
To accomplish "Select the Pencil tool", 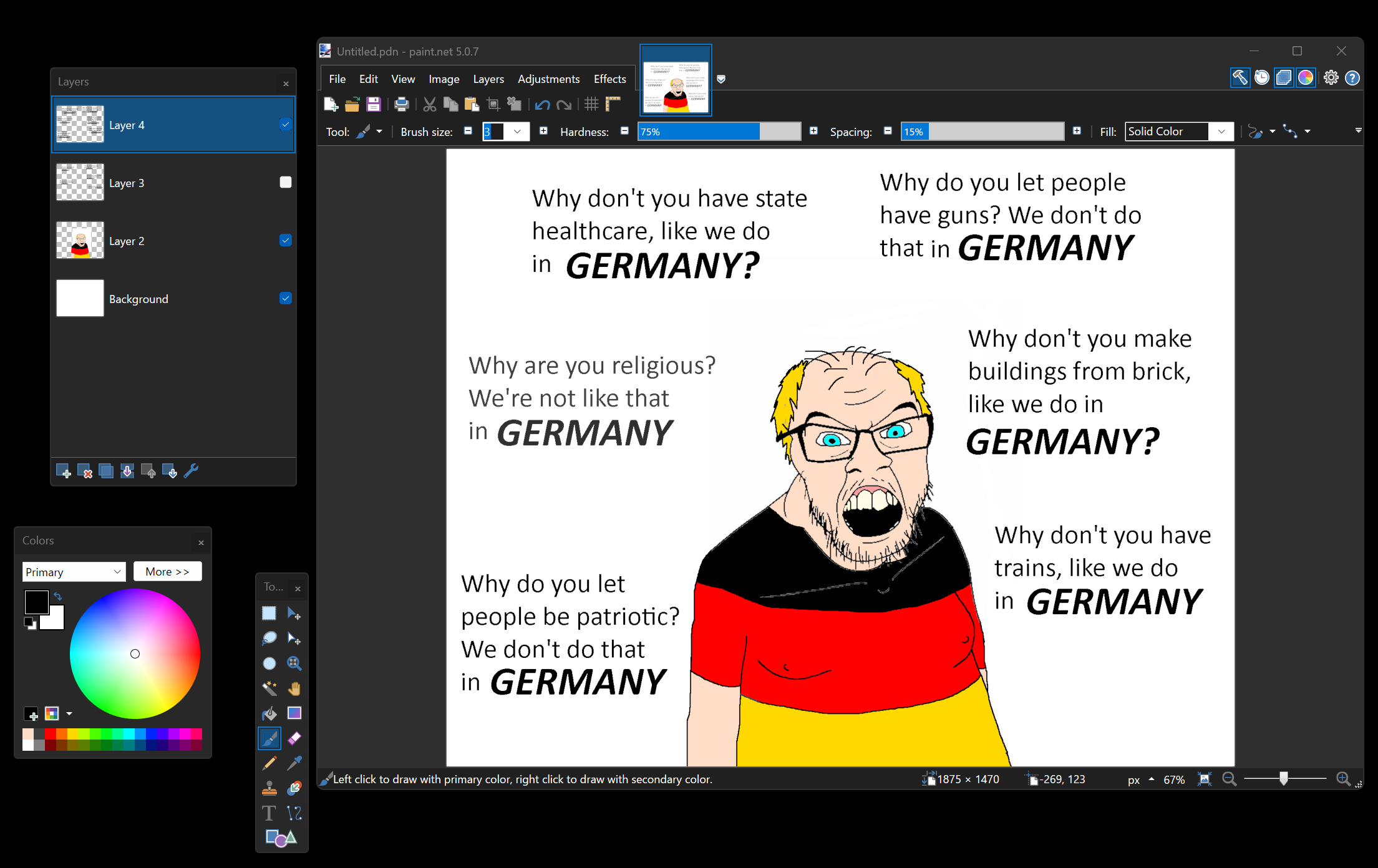I will tap(269, 763).
